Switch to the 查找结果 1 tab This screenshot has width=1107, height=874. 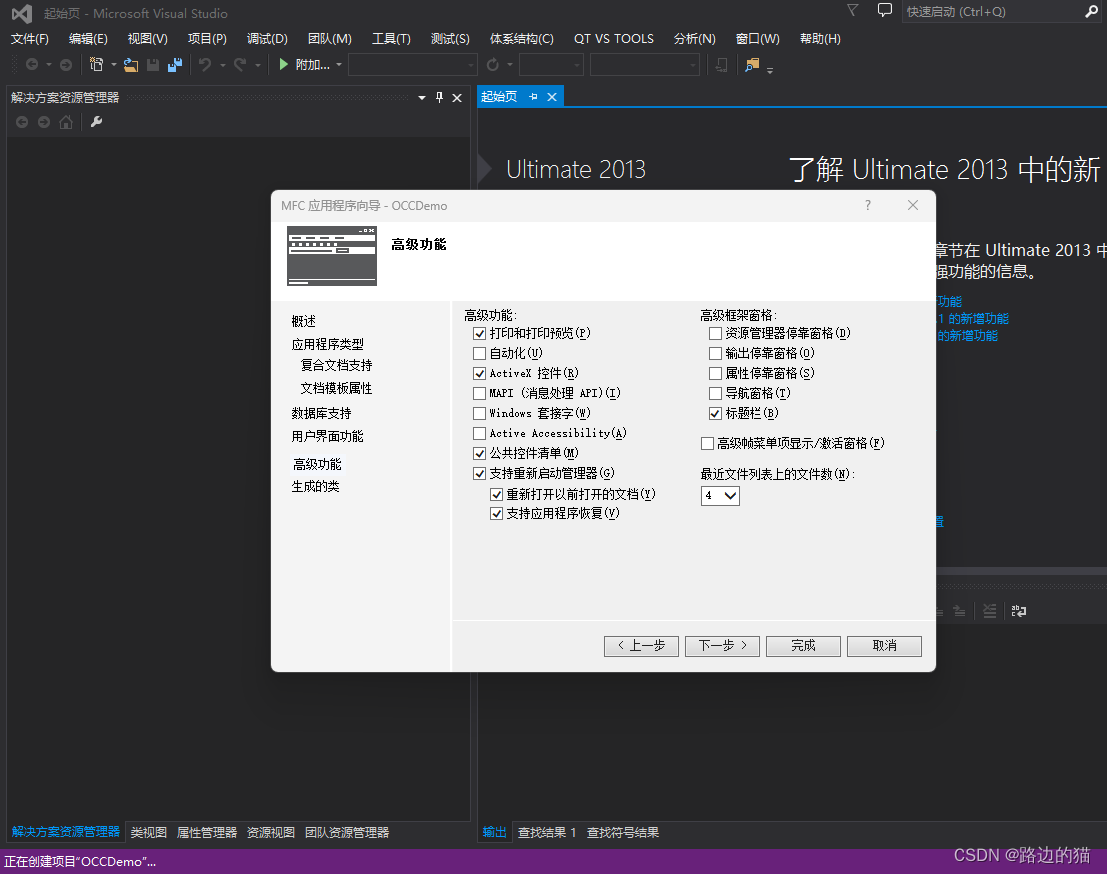click(x=546, y=832)
